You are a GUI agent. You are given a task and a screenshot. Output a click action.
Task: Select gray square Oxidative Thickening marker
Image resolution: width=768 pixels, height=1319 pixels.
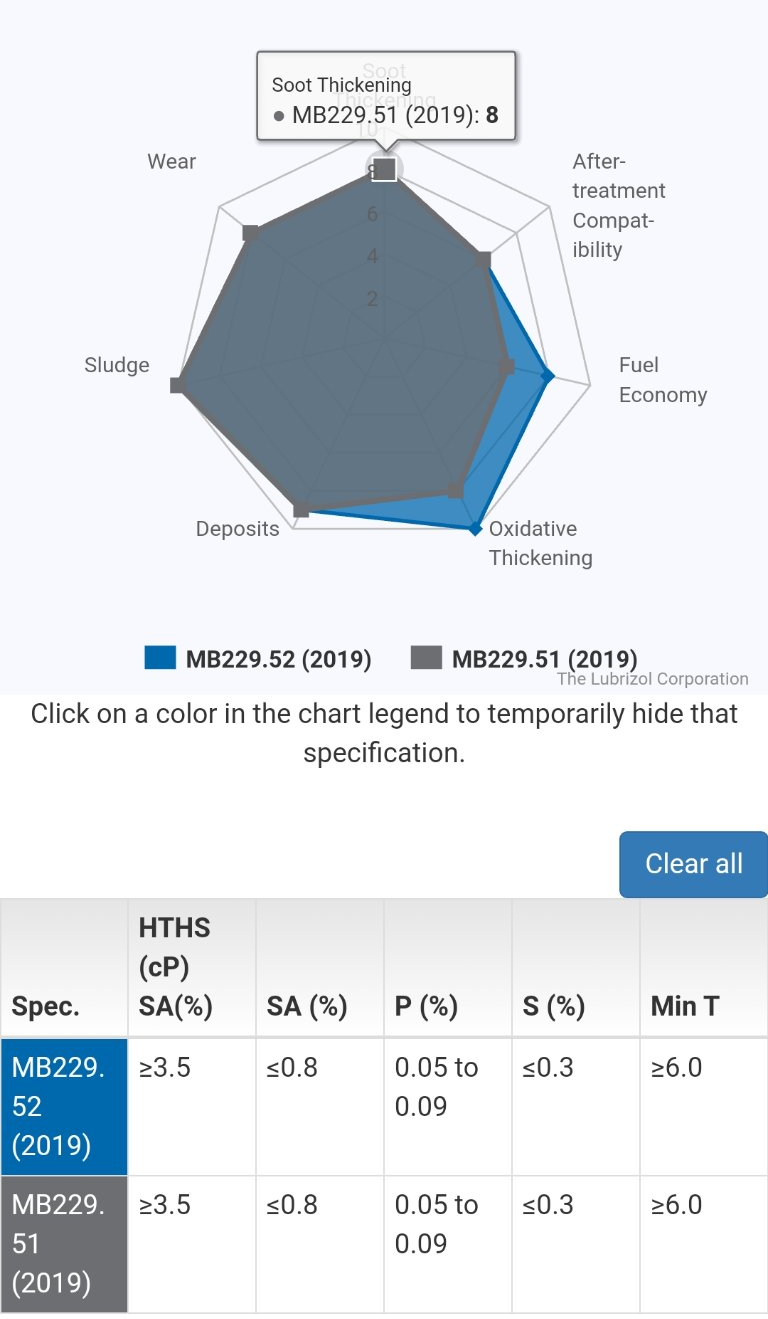pyautogui.click(x=455, y=490)
